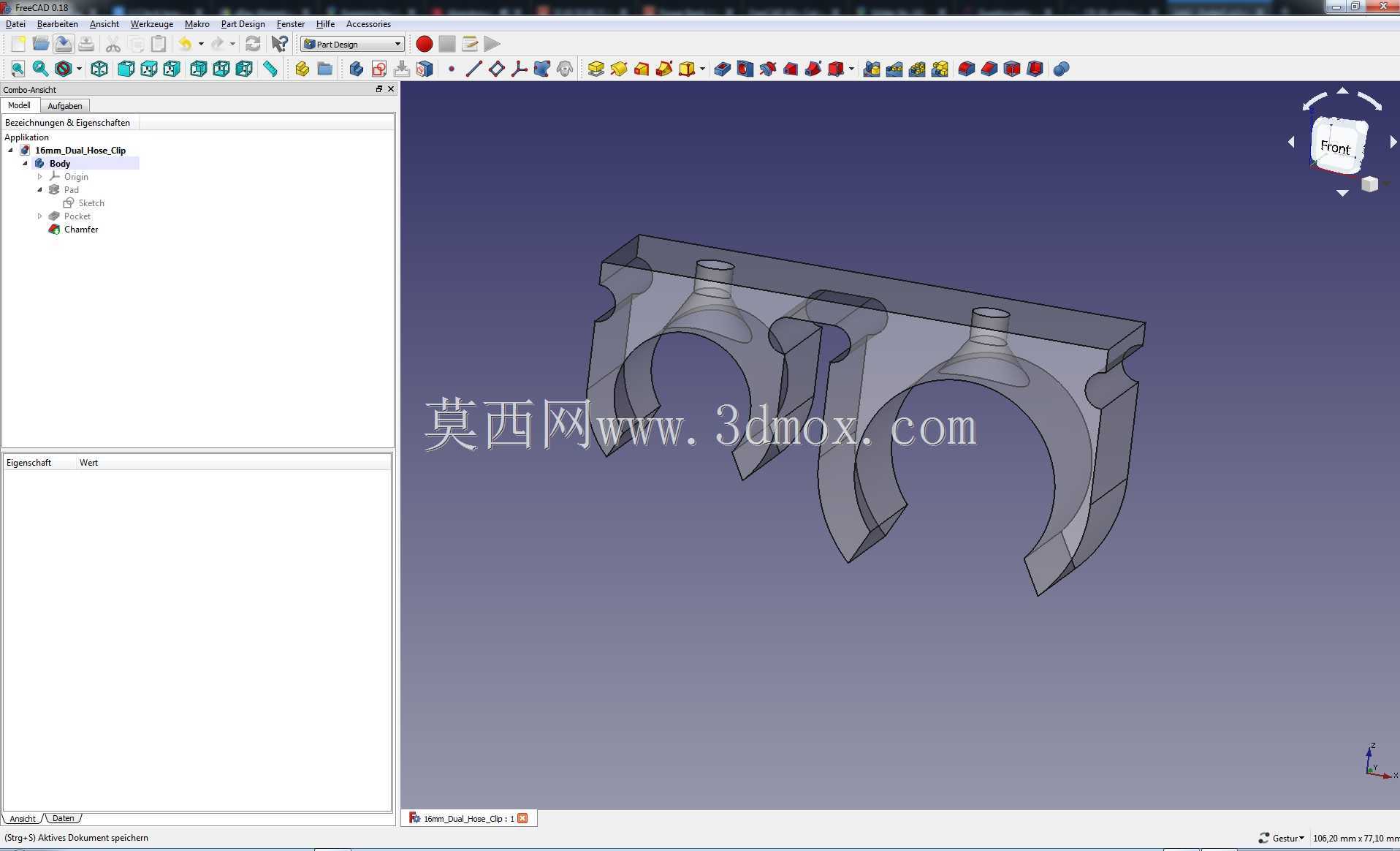The image size is (1400, 851).
Task: Create datum point icon
Action: [x=451, y=69]
